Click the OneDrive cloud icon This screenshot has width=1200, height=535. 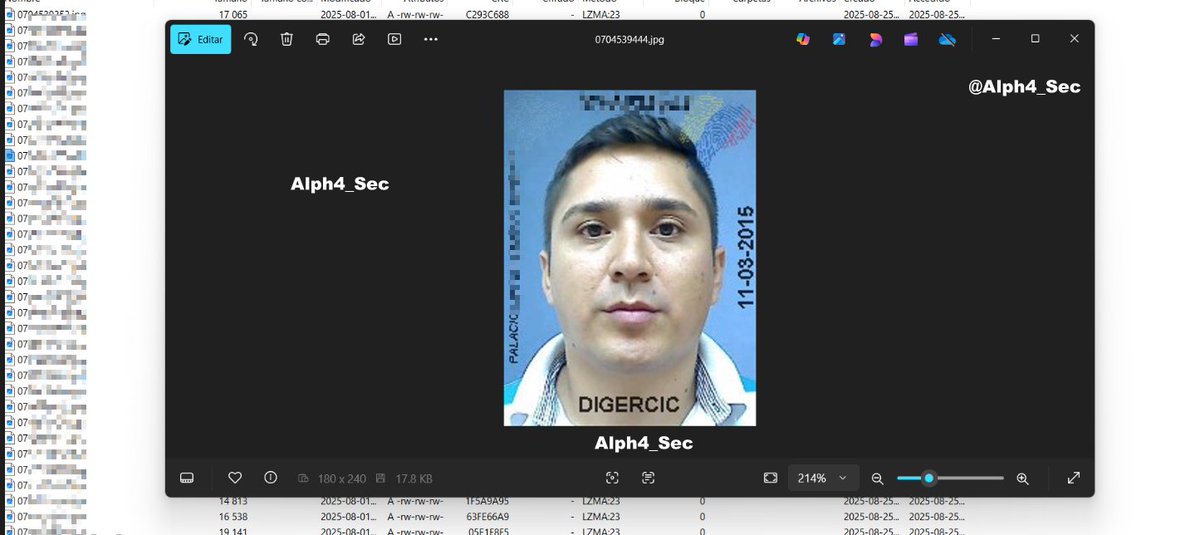(947, 39)
